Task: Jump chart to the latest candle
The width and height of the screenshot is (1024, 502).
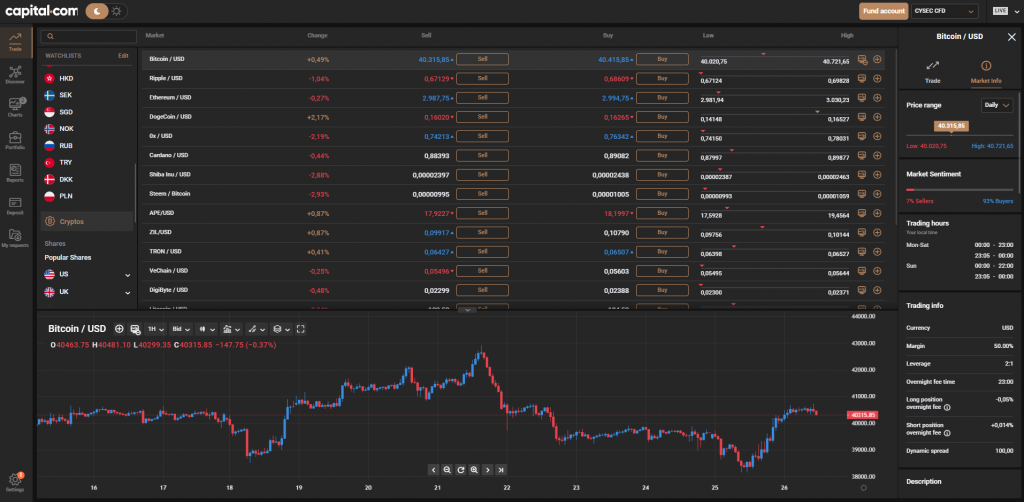Action: point(501,469)
